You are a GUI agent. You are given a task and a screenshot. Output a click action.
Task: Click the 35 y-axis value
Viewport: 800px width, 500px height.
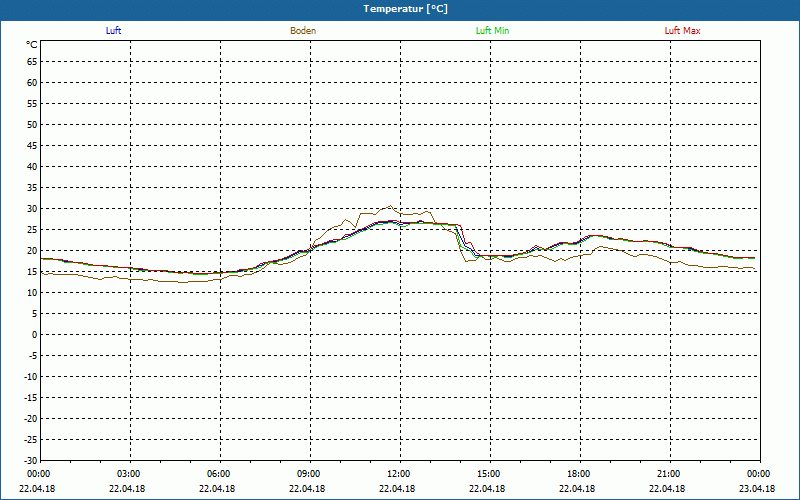tap(32, 188)
